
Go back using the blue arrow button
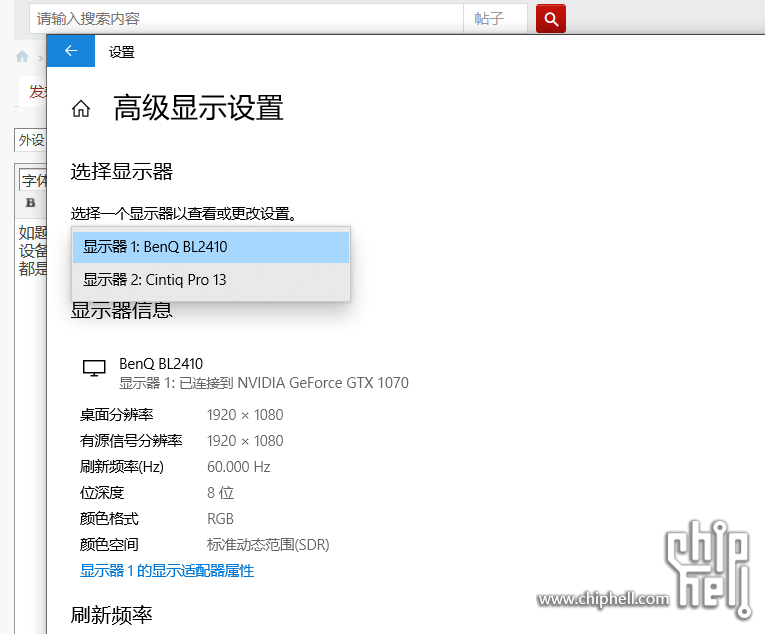(x=71, y=51)
